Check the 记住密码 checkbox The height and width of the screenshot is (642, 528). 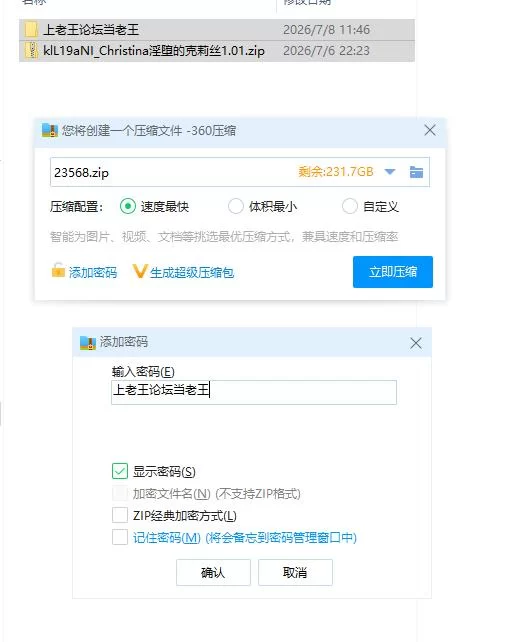click(120, 537)
